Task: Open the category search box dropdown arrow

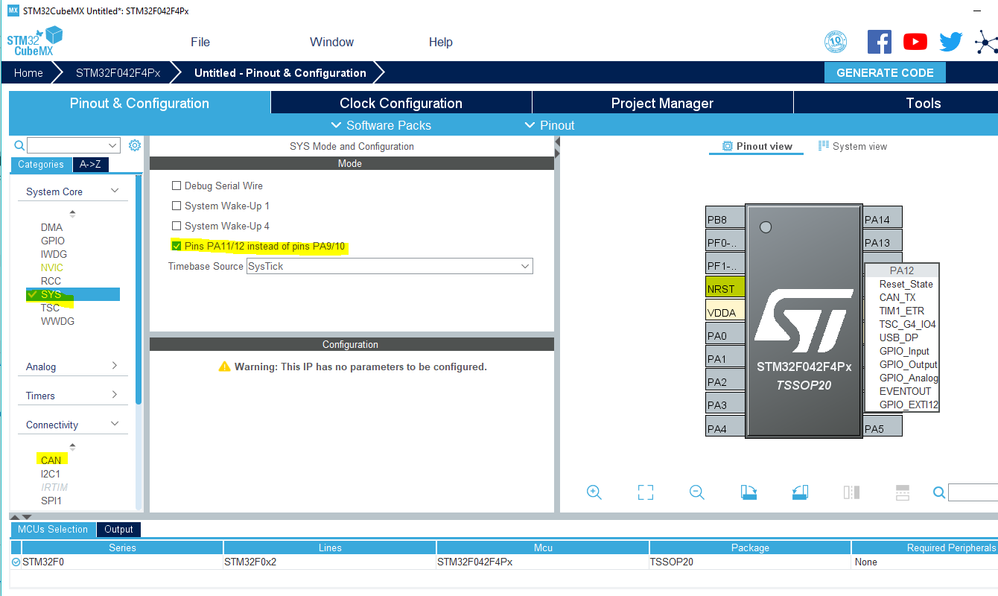Action: click(113, 145)
